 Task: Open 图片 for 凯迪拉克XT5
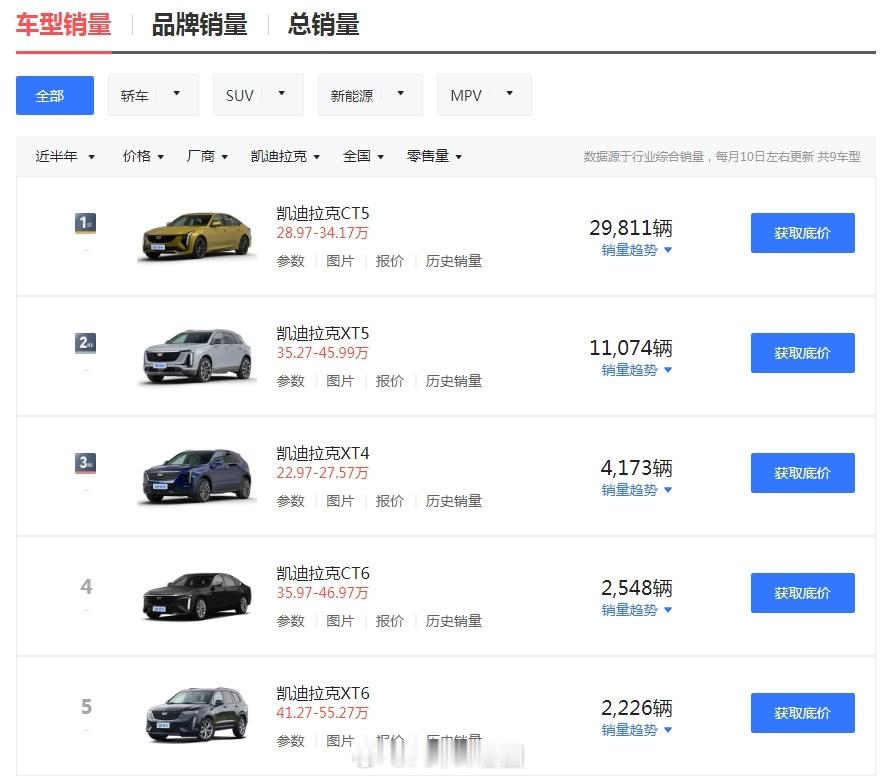tap(340, 381)
